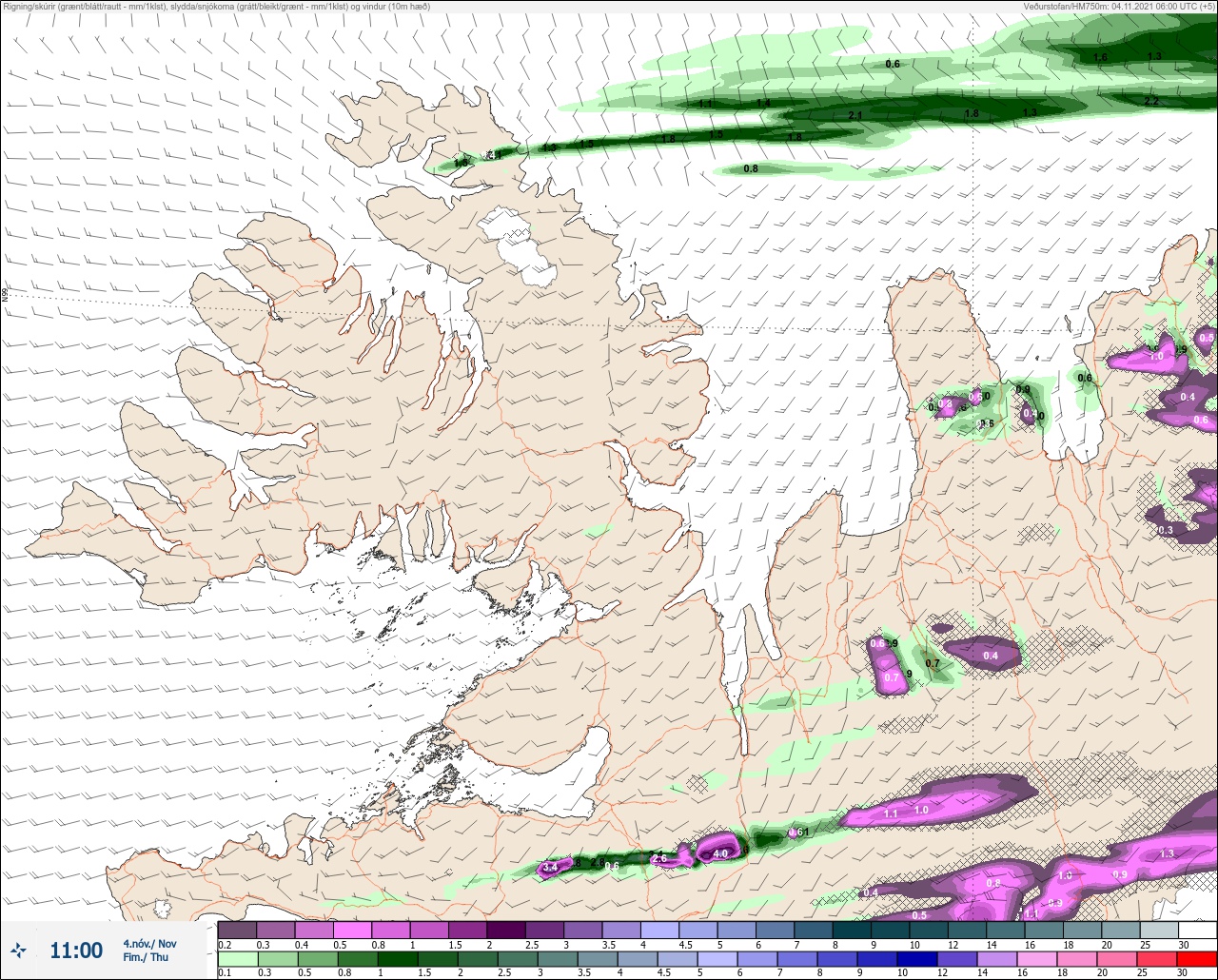Click the 3.4 precipitation value on the map
Viewport: 1218px width, 980px height.
point(549,867)
